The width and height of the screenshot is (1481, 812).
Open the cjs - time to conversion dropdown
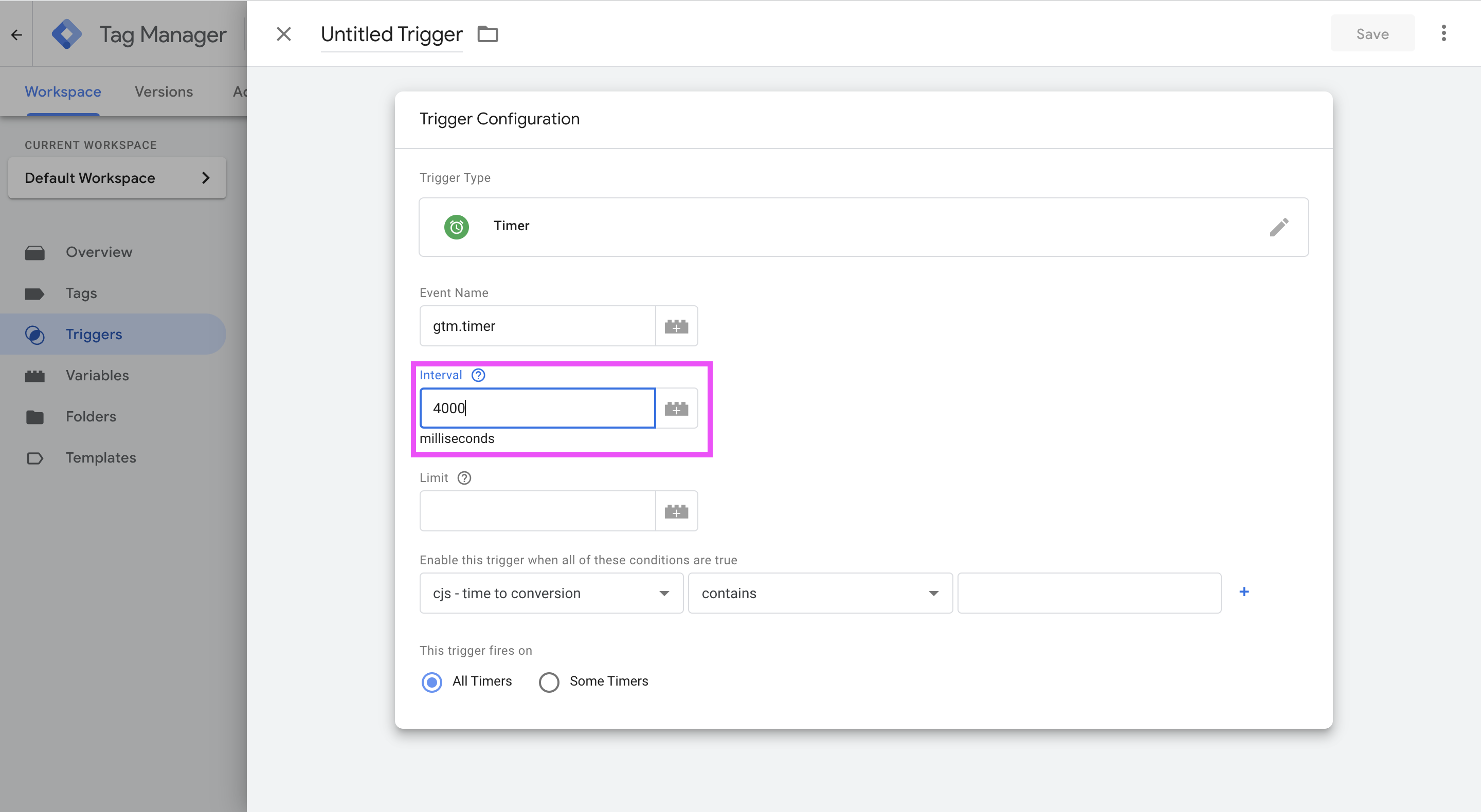pos(551,593)
